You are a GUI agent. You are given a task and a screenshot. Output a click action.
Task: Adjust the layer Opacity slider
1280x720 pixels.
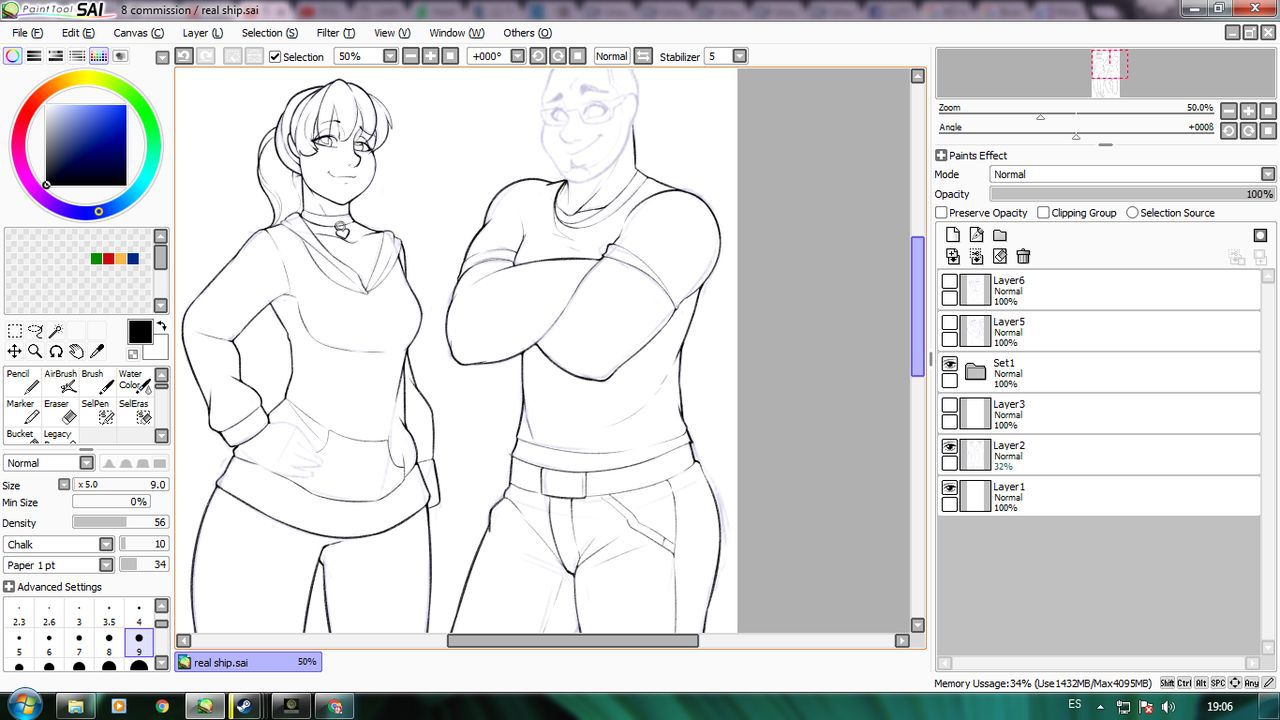pos(1132,194)
